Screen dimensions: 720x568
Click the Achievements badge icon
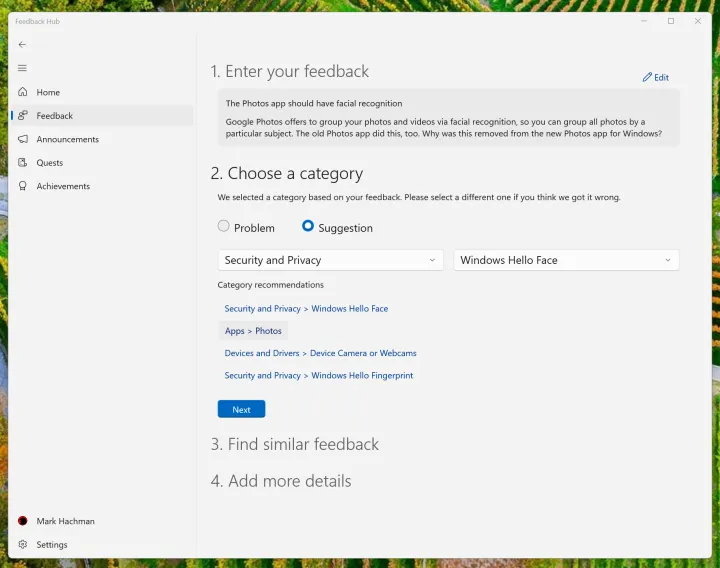click(22, 186)
